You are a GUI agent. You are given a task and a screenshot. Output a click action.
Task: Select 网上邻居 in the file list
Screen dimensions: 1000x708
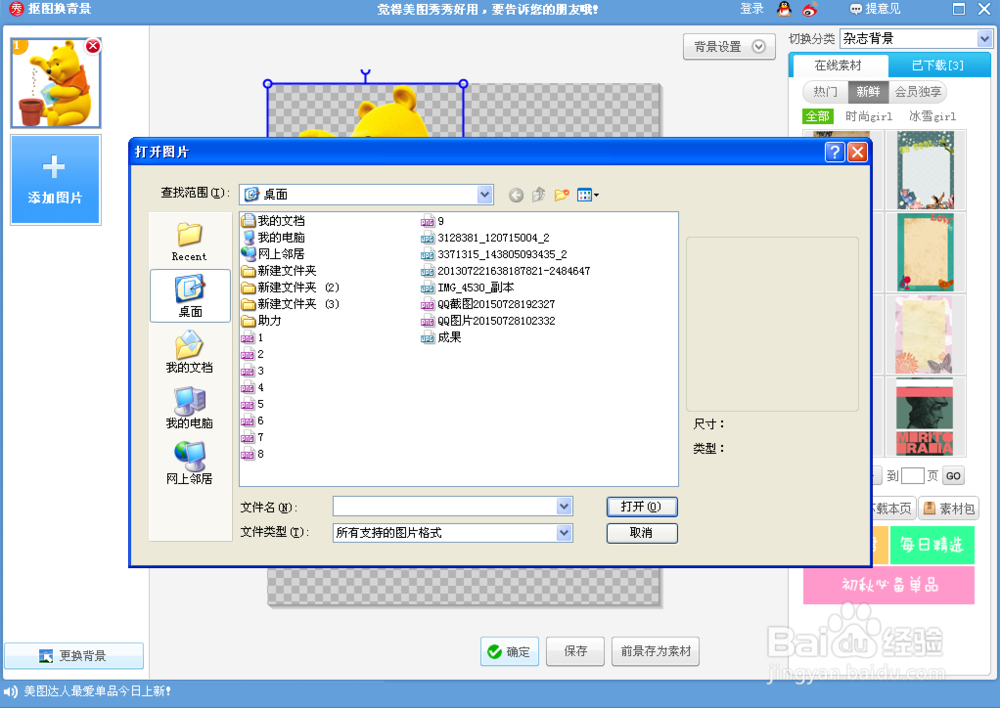pos(273,254)
